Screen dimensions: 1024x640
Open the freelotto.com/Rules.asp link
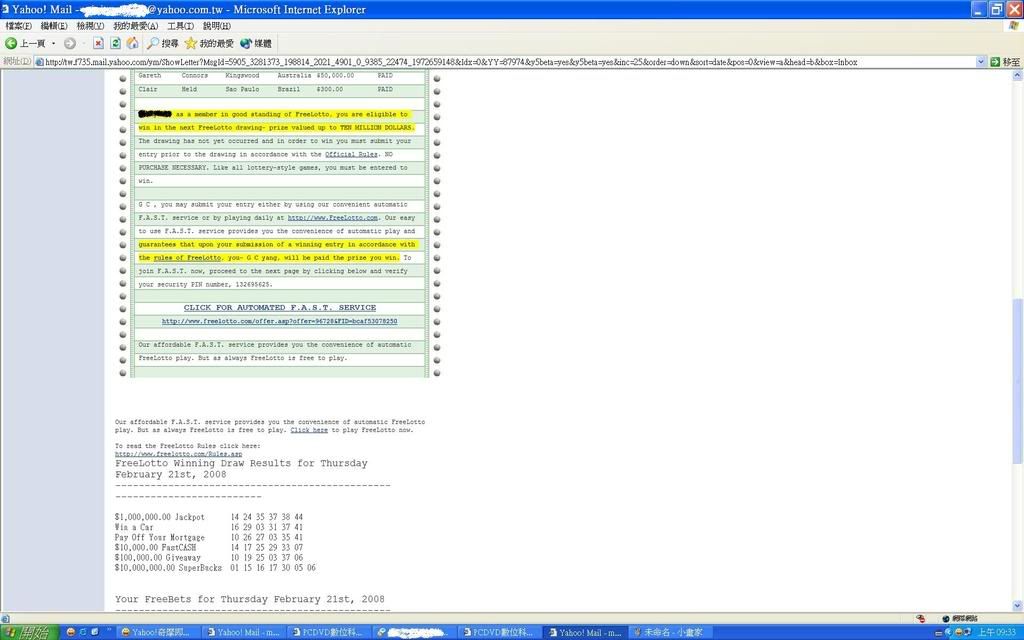tap(178, 454)
